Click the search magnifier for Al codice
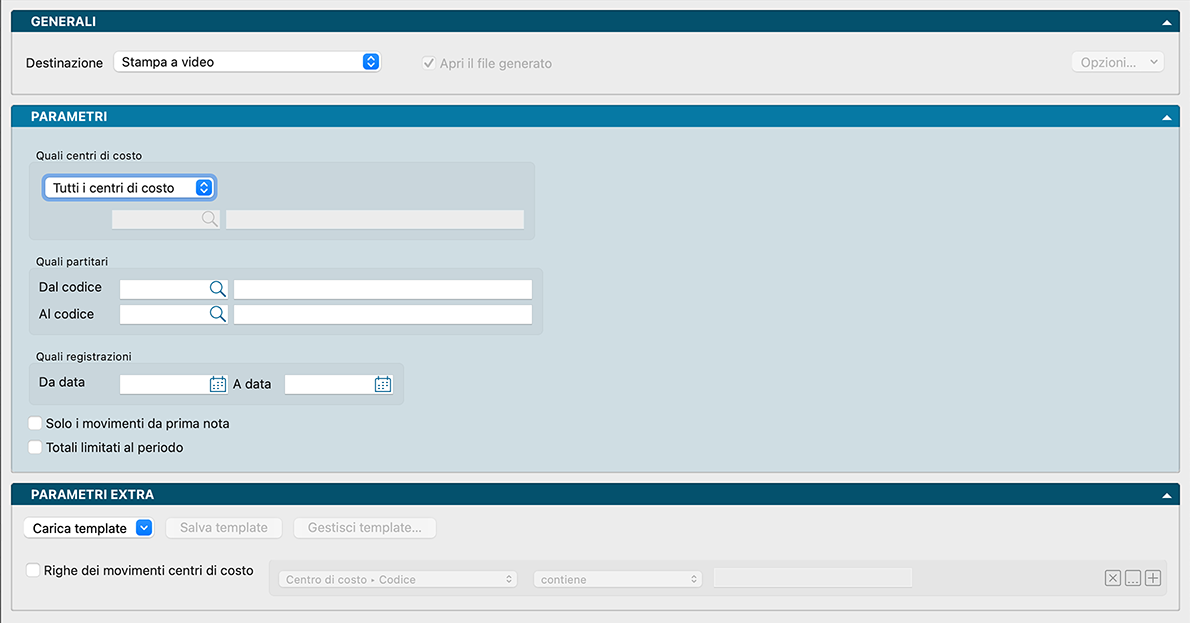Viewport: 1190px width, 623px height. click(x=217, y=314)
